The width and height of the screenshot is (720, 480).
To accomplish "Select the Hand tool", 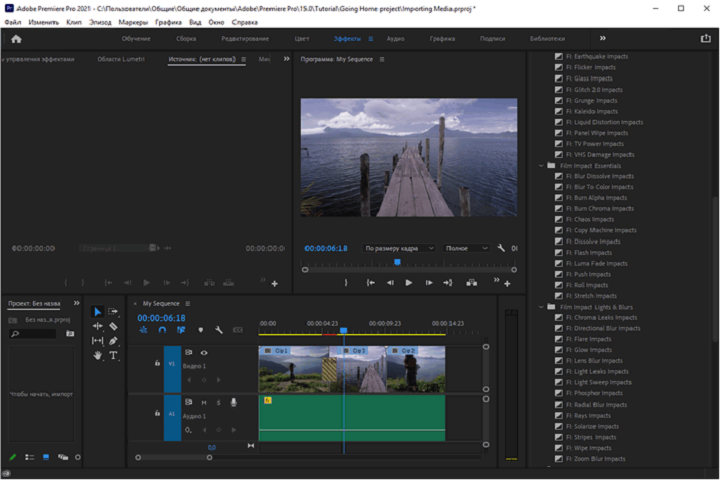I will click(x=98, y=355).
